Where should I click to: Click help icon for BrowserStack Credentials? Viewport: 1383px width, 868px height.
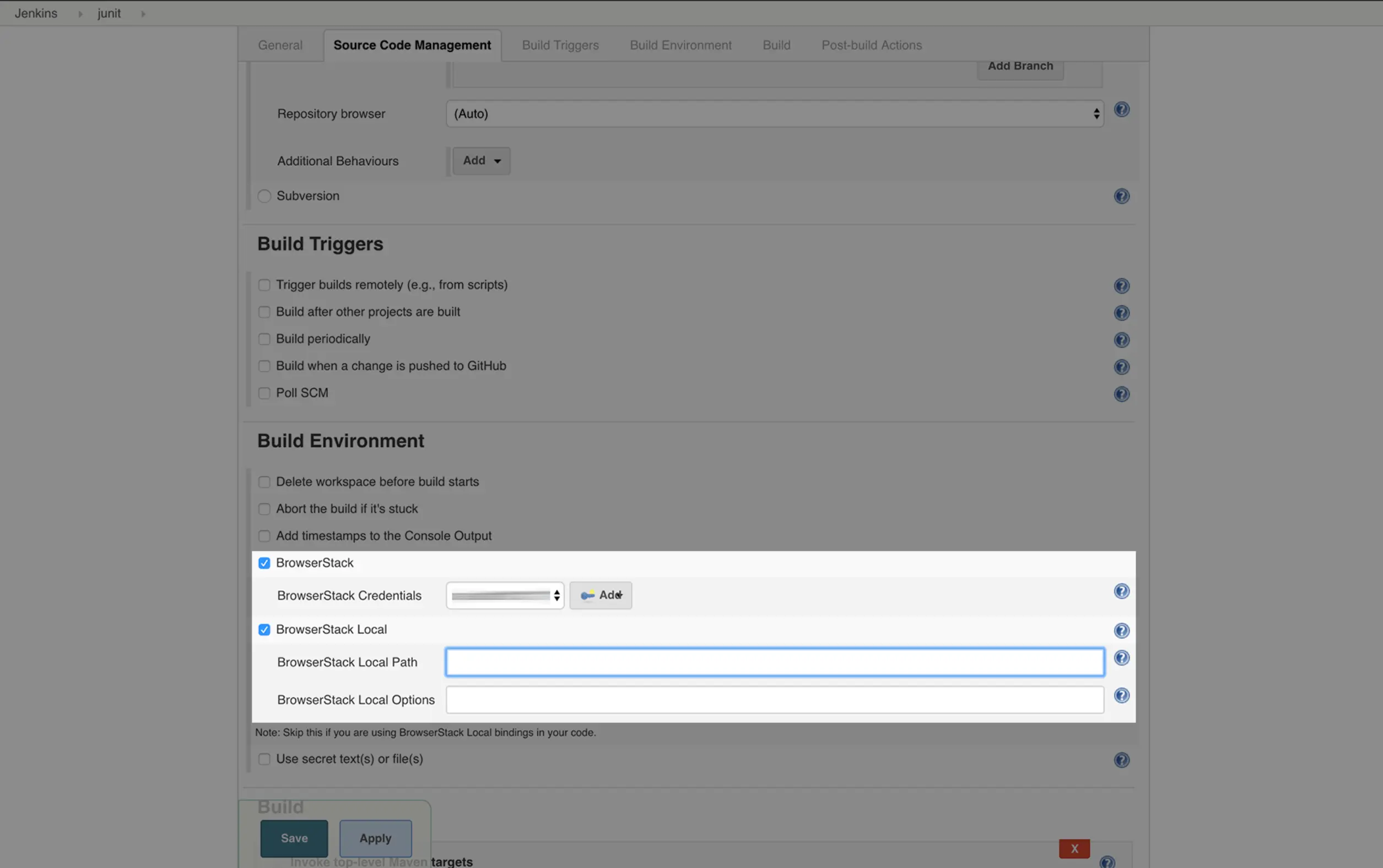[x=1121, y=592]
